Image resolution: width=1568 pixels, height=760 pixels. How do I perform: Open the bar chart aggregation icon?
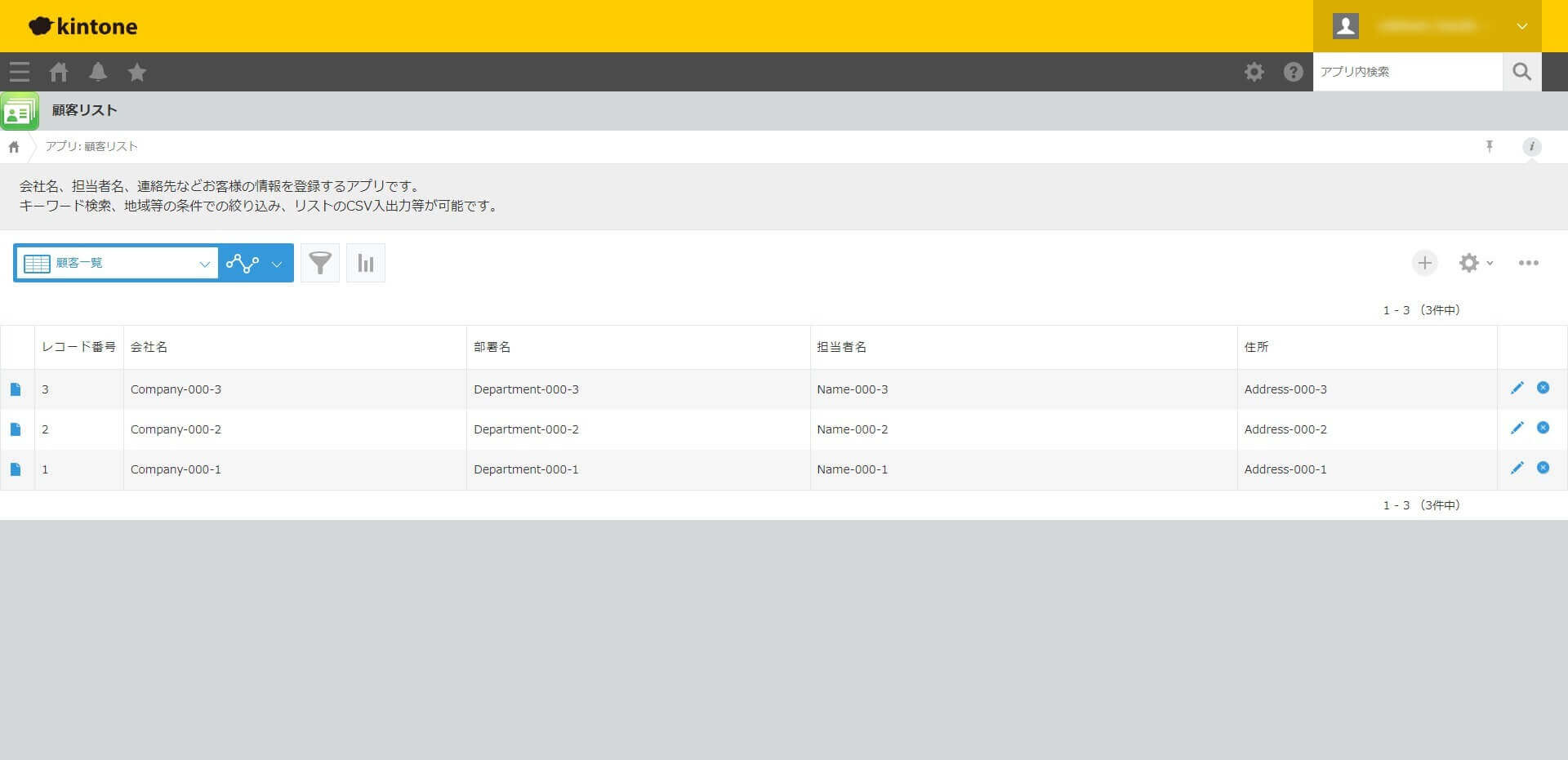366,263
